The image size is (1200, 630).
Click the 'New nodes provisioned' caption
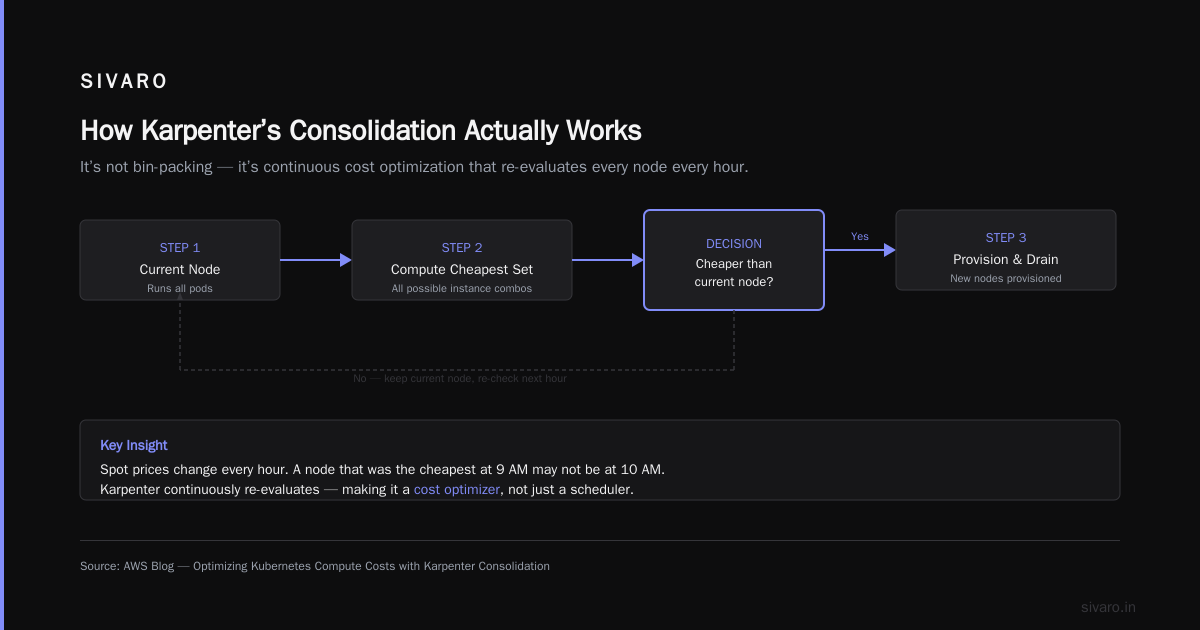[x=1006, y=279]
